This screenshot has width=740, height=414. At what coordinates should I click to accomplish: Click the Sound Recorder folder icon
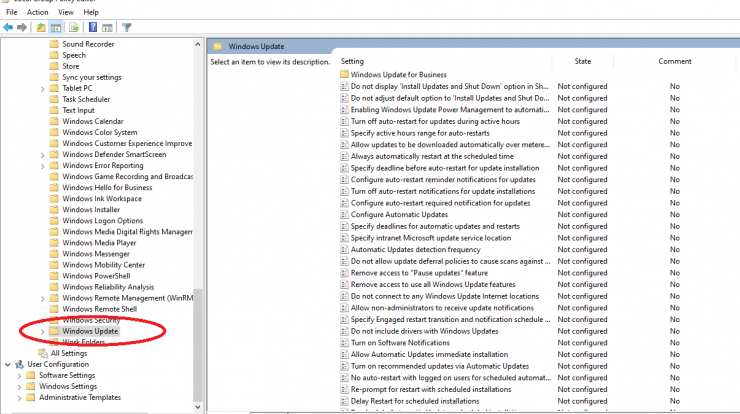tap(54, 44)
